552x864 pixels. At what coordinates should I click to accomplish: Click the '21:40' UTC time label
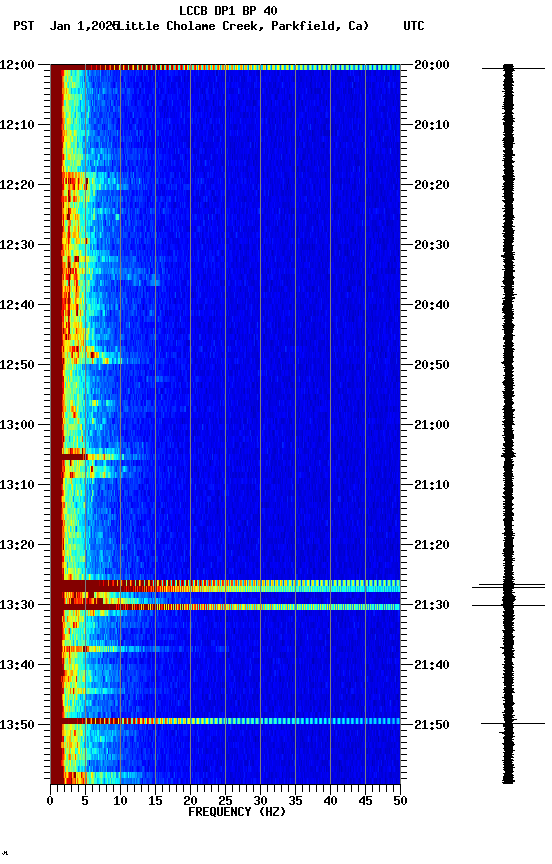pos(432,666)
